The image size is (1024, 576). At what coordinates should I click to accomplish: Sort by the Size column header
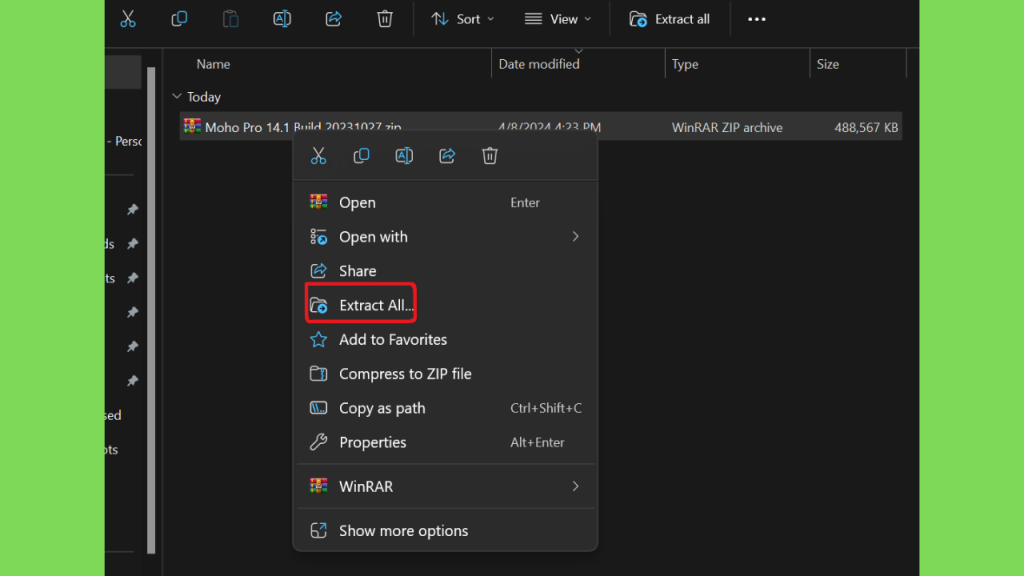click(x=827, y=64)
